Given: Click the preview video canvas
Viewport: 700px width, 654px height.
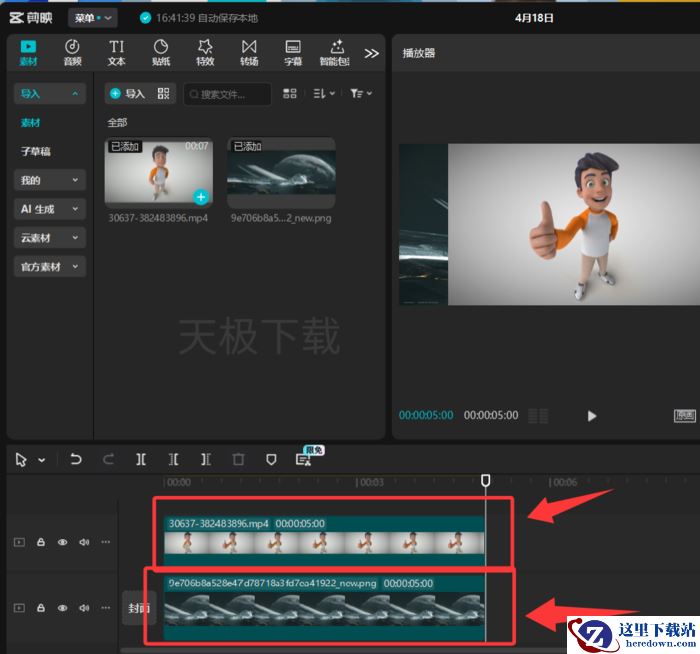Looking at the screenshot, I should point(549,225).
